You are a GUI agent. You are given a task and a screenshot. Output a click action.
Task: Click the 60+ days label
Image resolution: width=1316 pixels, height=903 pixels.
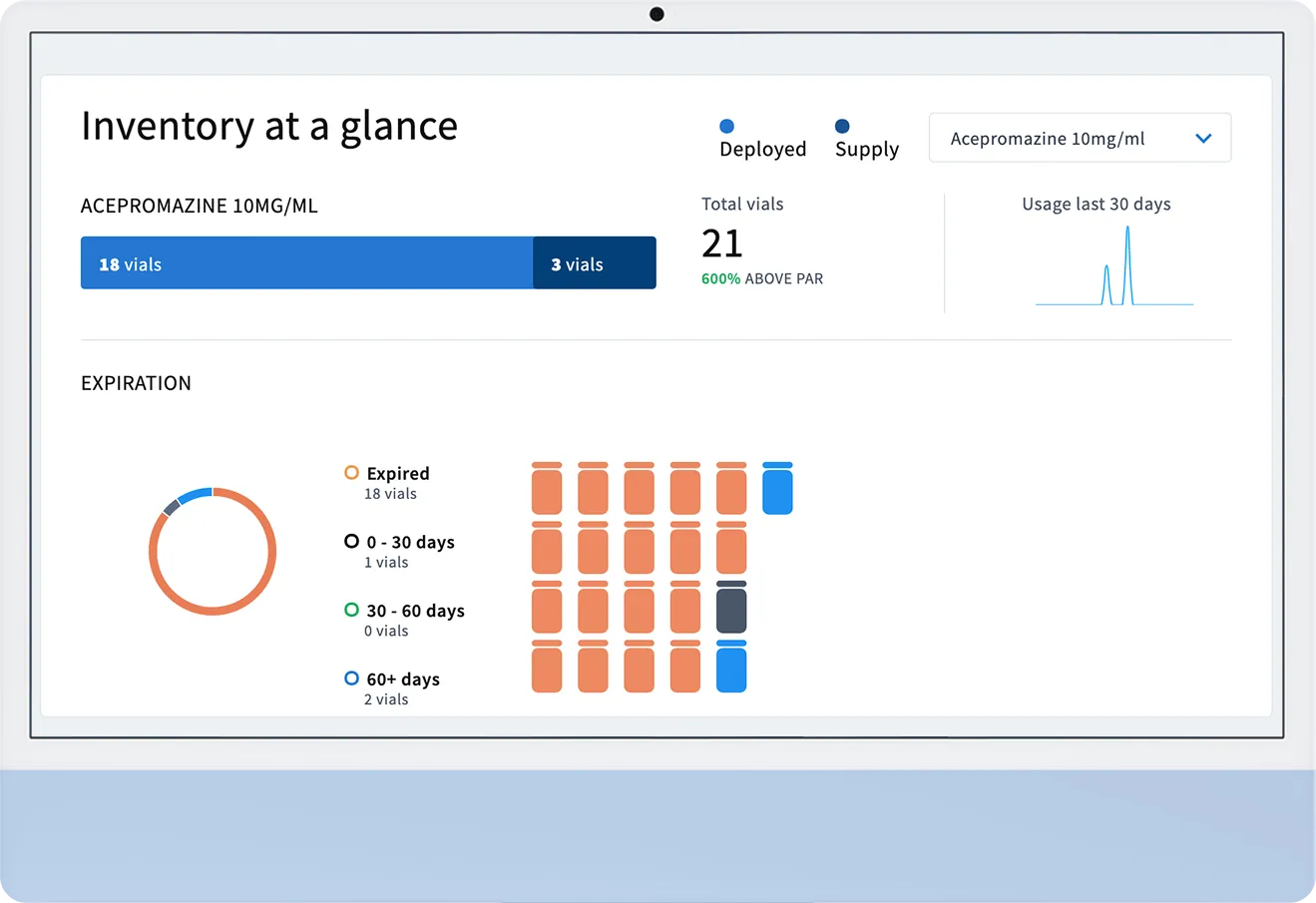point(403,679)
